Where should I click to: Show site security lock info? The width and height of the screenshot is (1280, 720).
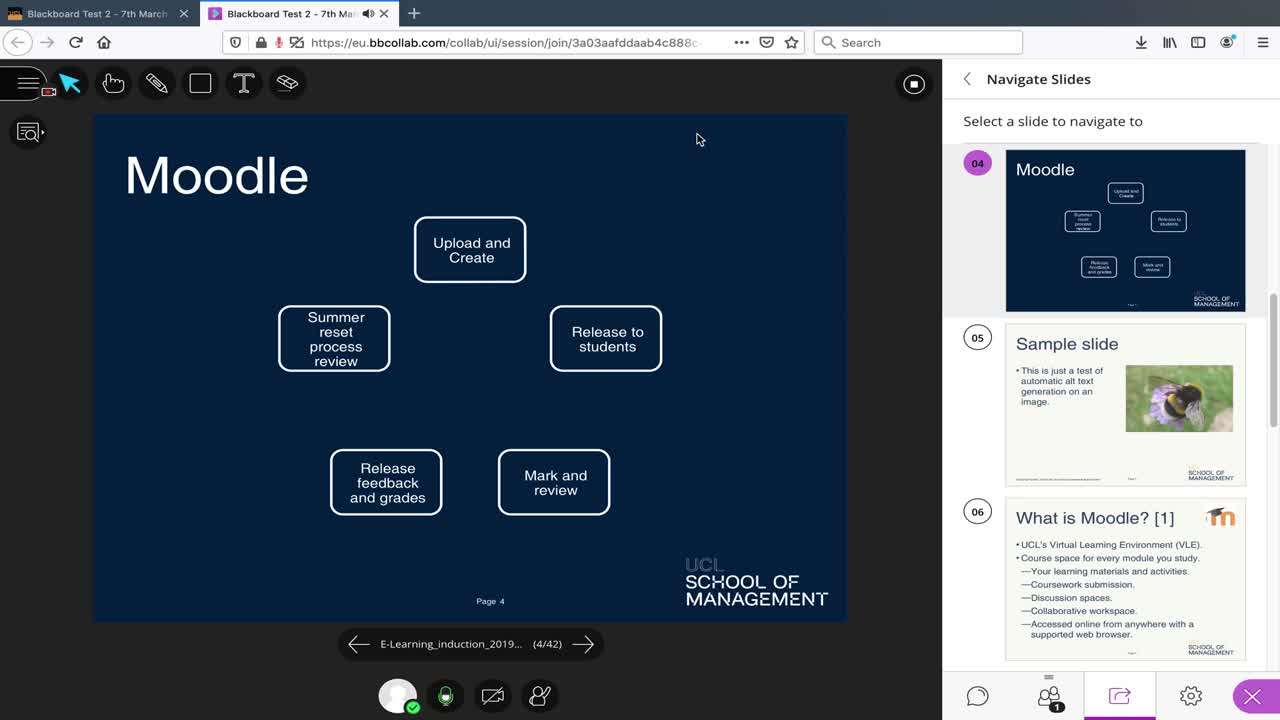pyautogui.click(x=260, y=43)
